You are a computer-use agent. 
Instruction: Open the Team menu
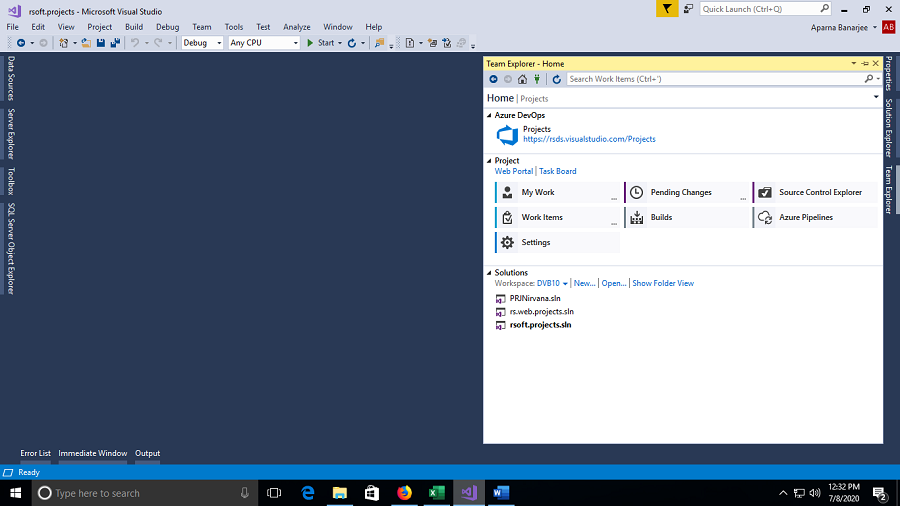(201, 27)
